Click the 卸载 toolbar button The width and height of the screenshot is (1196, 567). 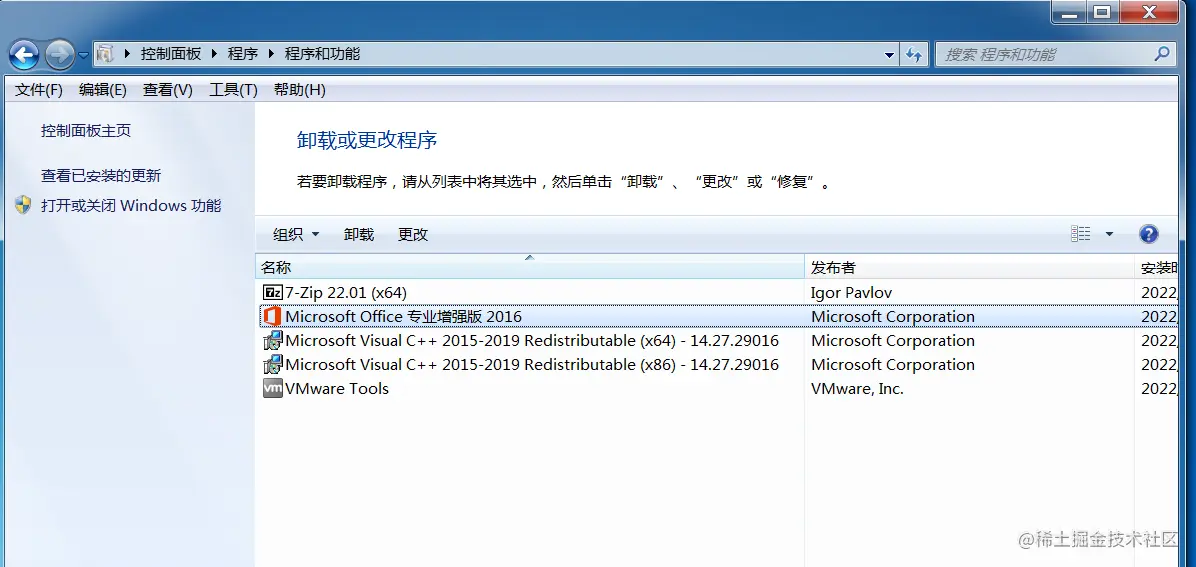pos(358,234)
